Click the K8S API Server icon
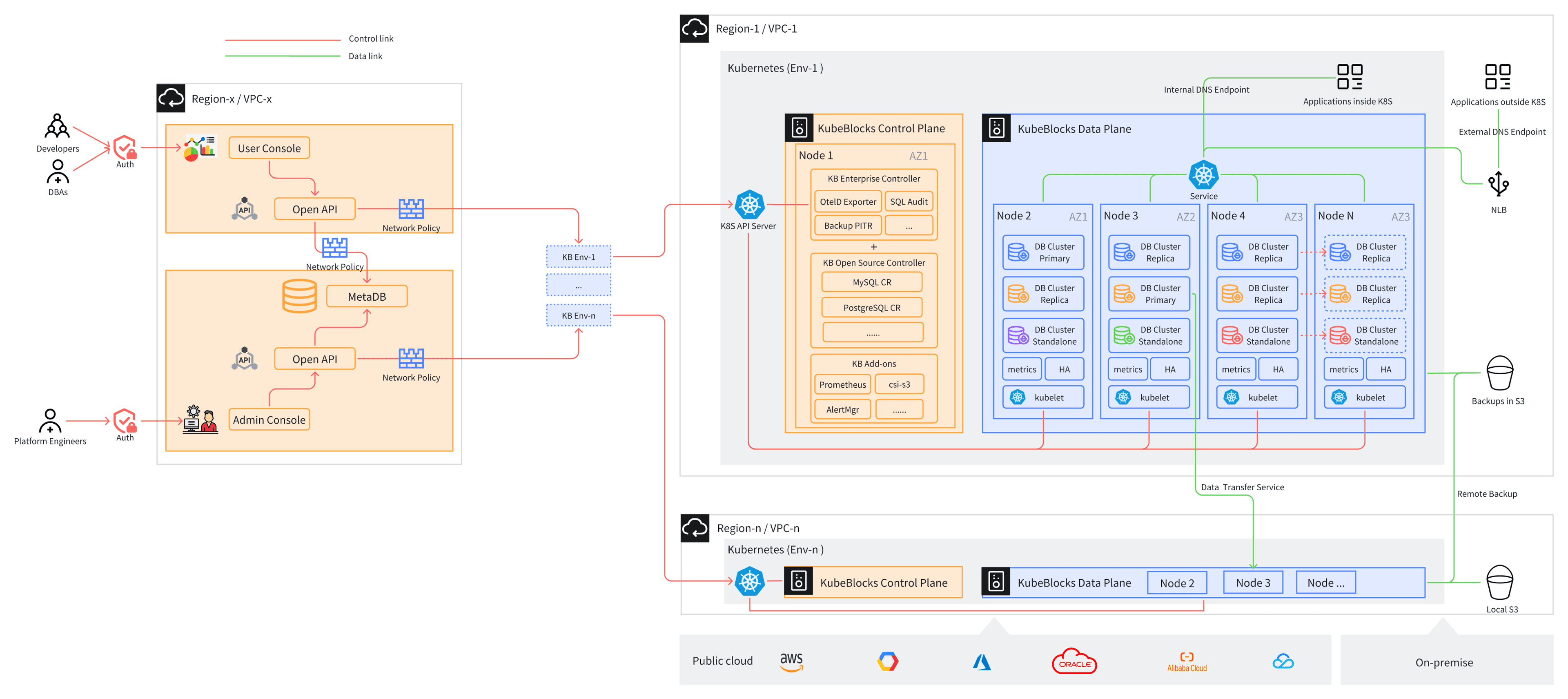The width and height of the screenshot is (1568, 699). click(749, 205)
